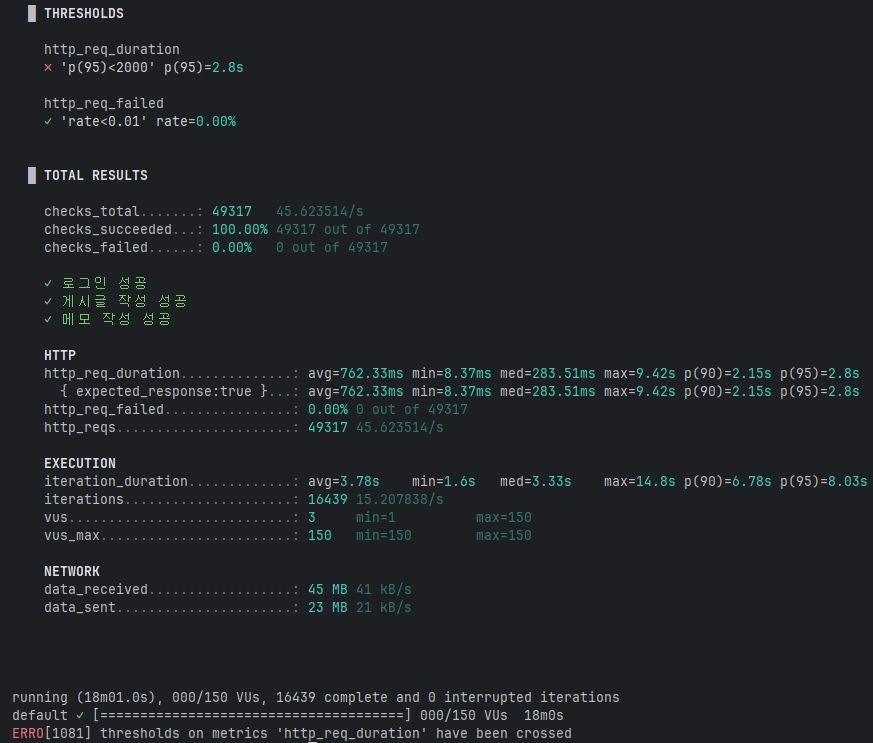Click the 게시글 작성 성공 check line
Screen dimensions: 873x743
point(124,301)
